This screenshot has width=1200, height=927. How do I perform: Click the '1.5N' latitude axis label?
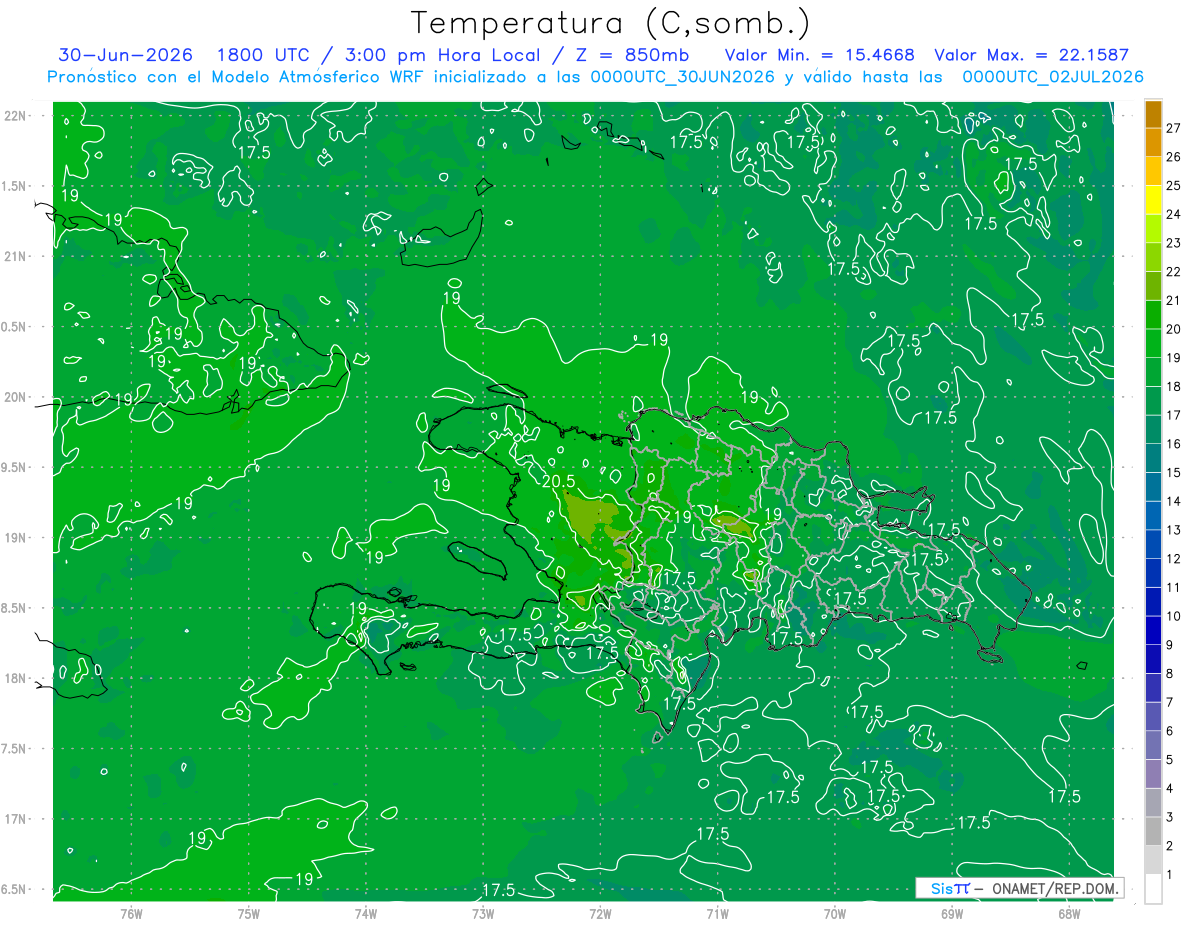(x=13, y=186)
